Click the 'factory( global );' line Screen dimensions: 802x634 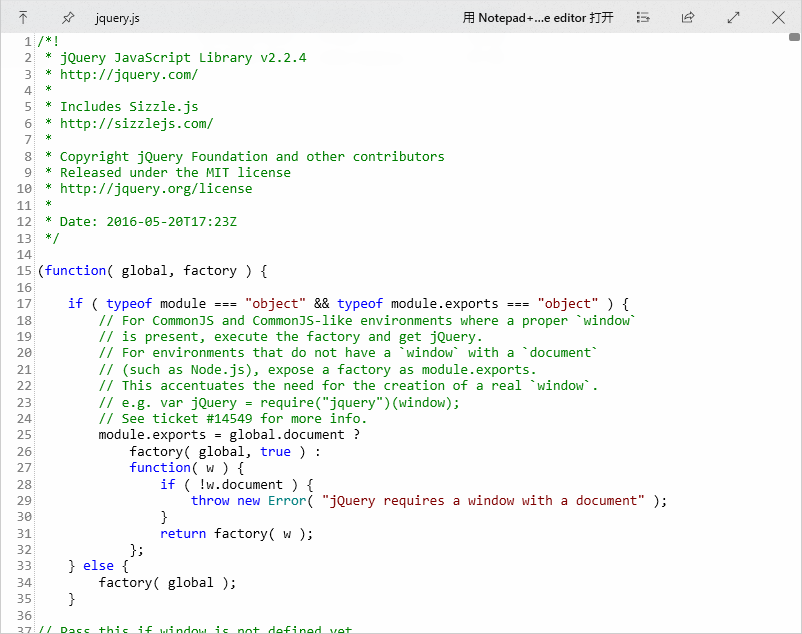(167, 583)
